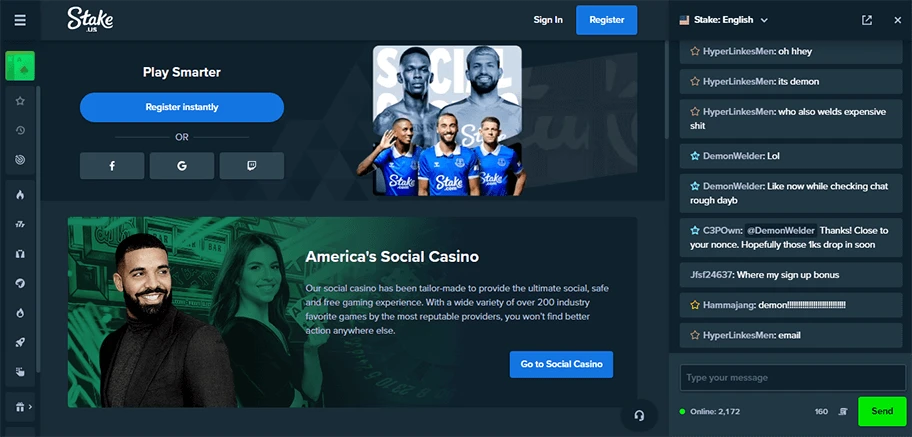
Task: Click the green Send button
Action: 882,411
